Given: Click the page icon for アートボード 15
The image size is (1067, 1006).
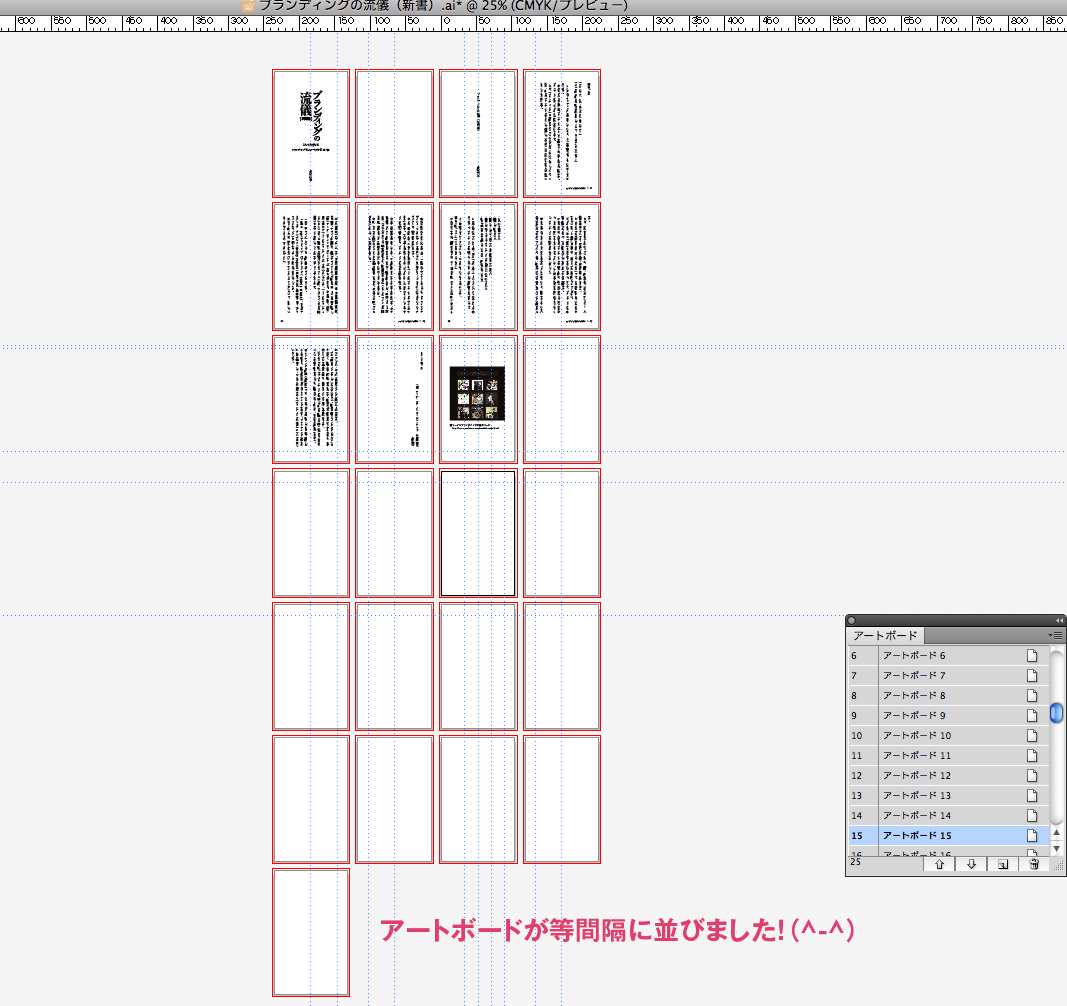Looking at the screenshot, I should coord(1032,835).
